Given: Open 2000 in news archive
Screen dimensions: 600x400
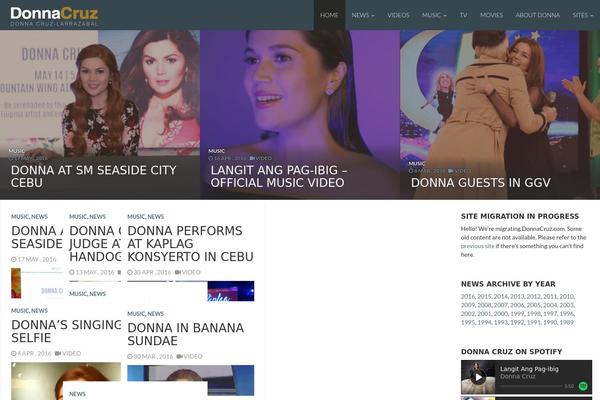Looking at the screenshot, I should click(x=501, y=314).
